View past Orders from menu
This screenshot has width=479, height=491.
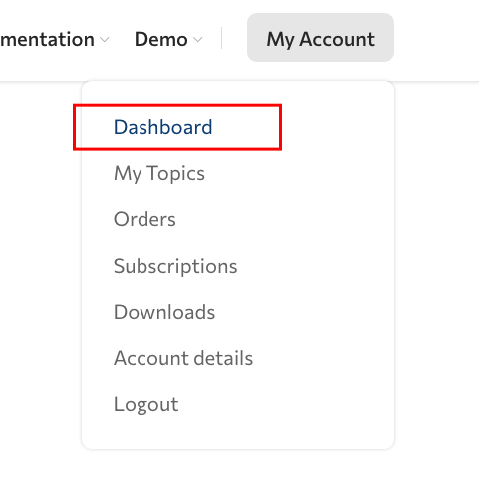pos(145,219)
